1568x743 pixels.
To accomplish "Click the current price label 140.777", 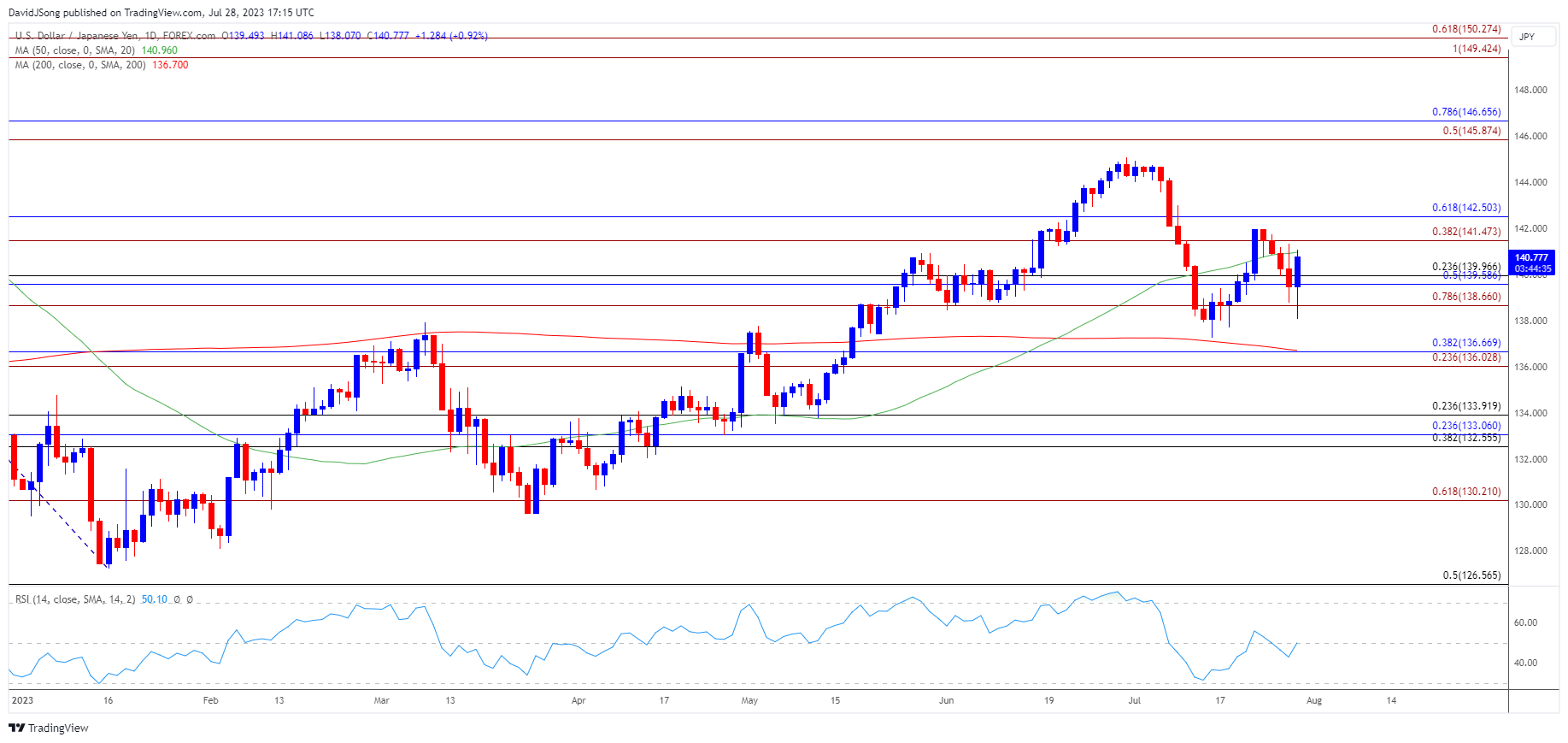I will coord(1531,257).
